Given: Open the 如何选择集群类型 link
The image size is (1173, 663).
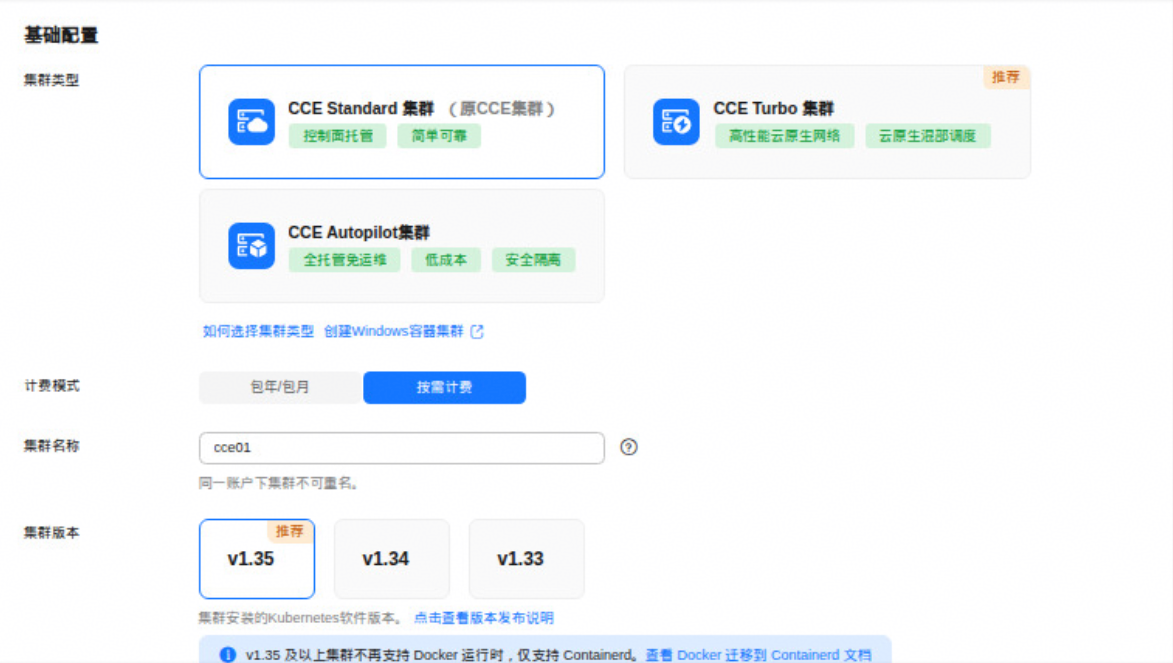Looking at the screenshot, I should click(258, 332).
